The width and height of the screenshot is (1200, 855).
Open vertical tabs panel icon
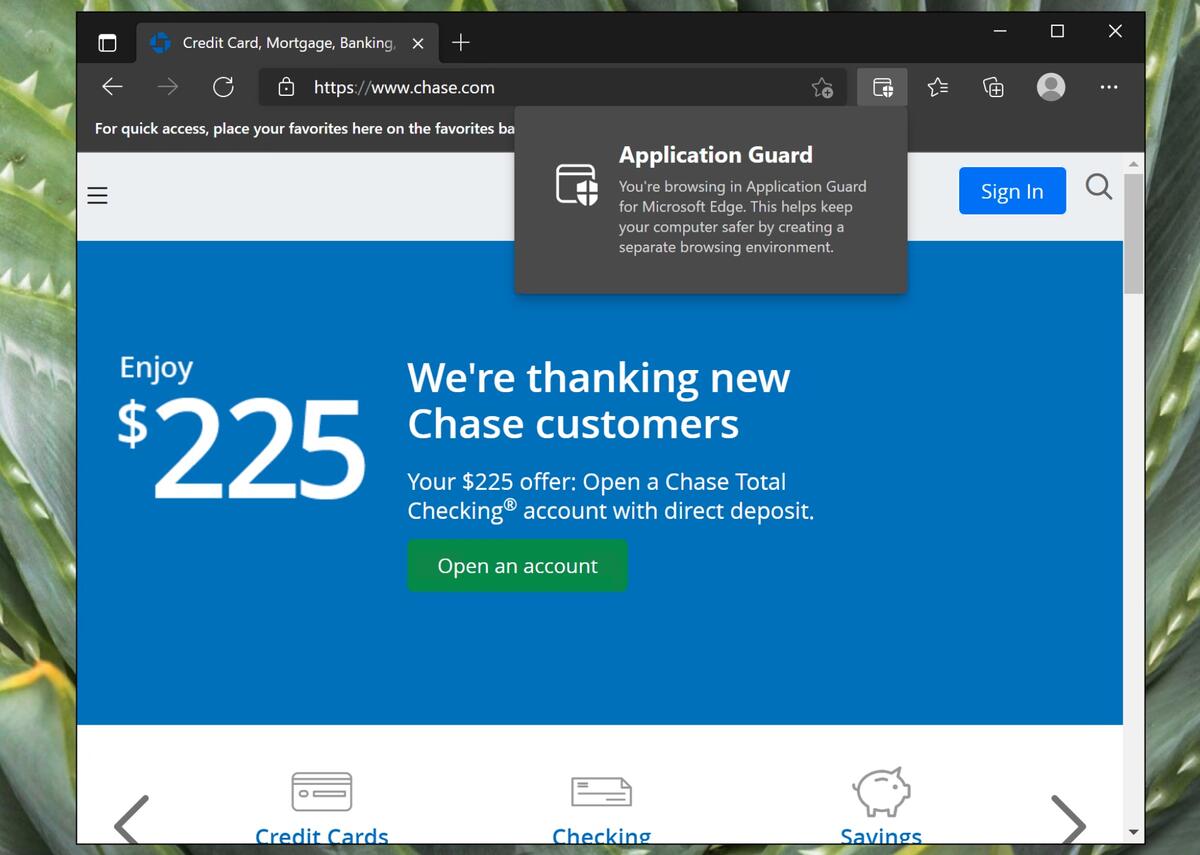coord(107,43)
